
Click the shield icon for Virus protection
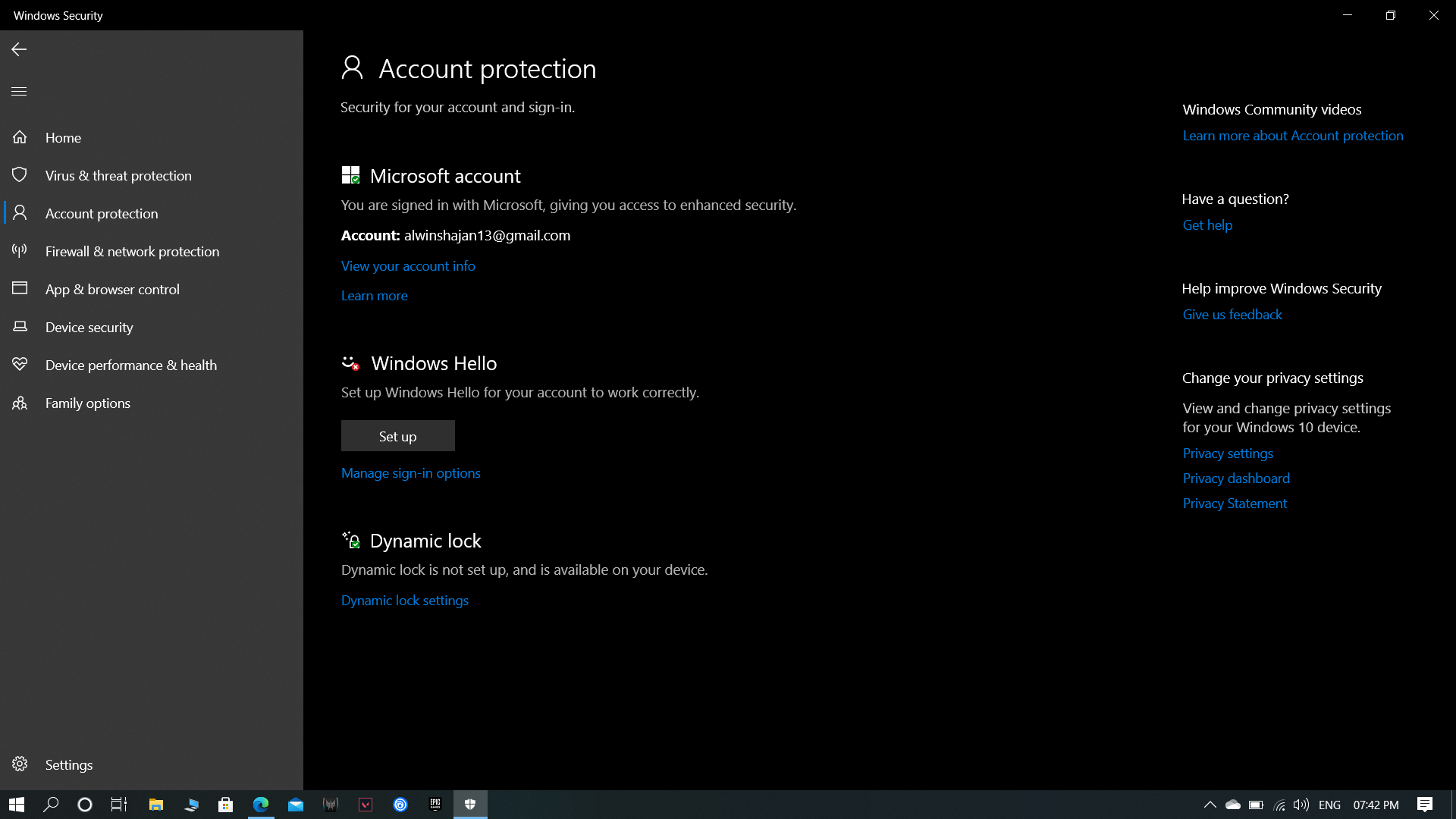(x=20, y=175)
